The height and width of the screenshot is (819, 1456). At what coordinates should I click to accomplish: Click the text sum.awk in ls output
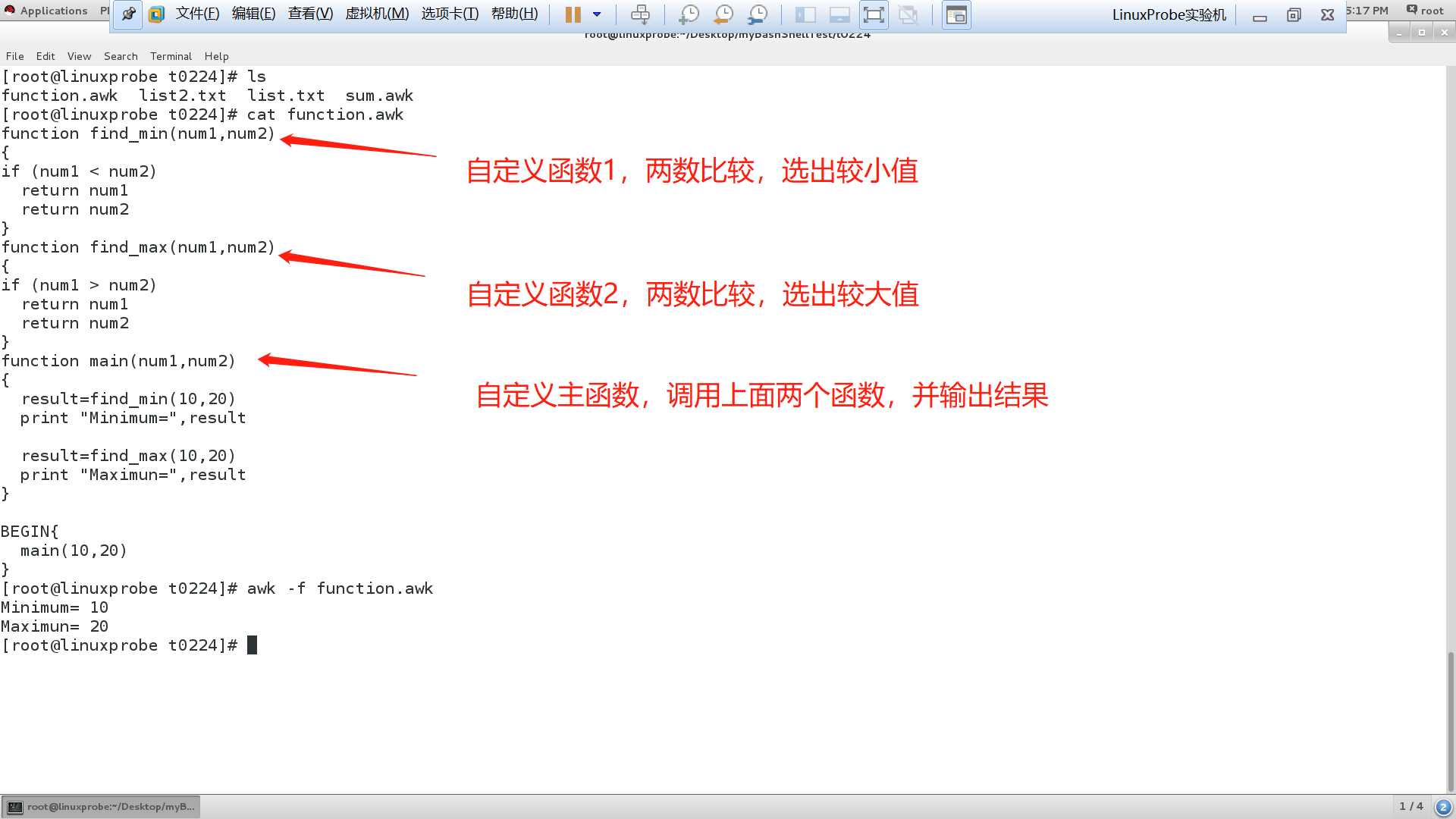pyautogui.click(x=379, y=96)
